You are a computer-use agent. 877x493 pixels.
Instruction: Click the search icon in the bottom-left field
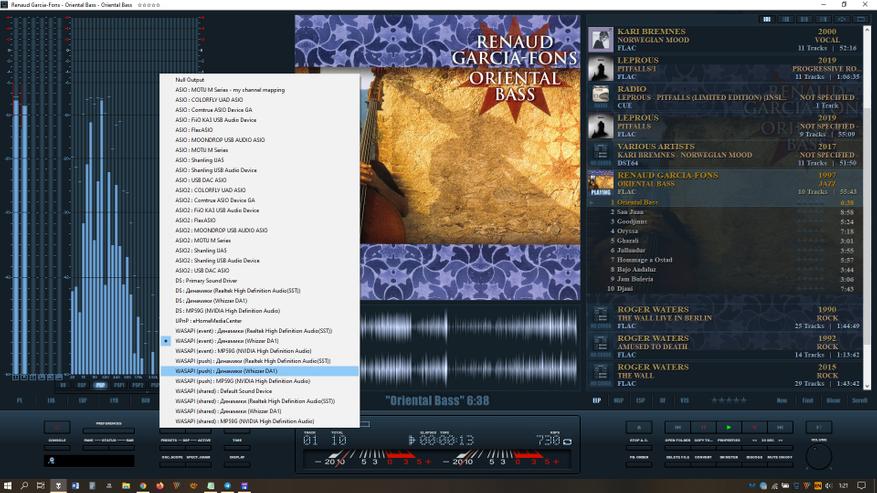coord(51,461)
